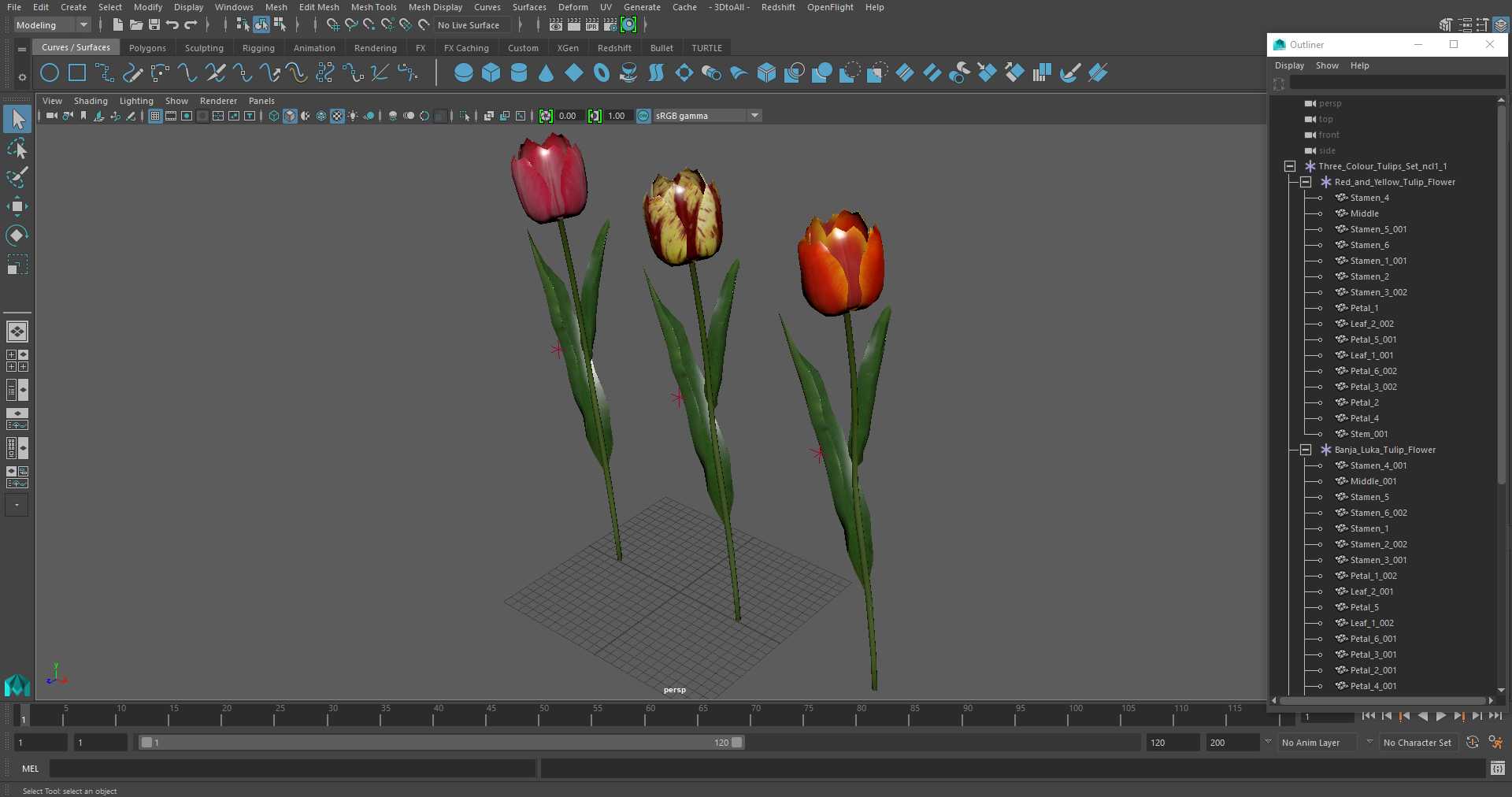Collapse Red_and_Yellow_Tulip_Flower group
The width and height of the screenshot is (1512, 797).
coord(1306,182)
